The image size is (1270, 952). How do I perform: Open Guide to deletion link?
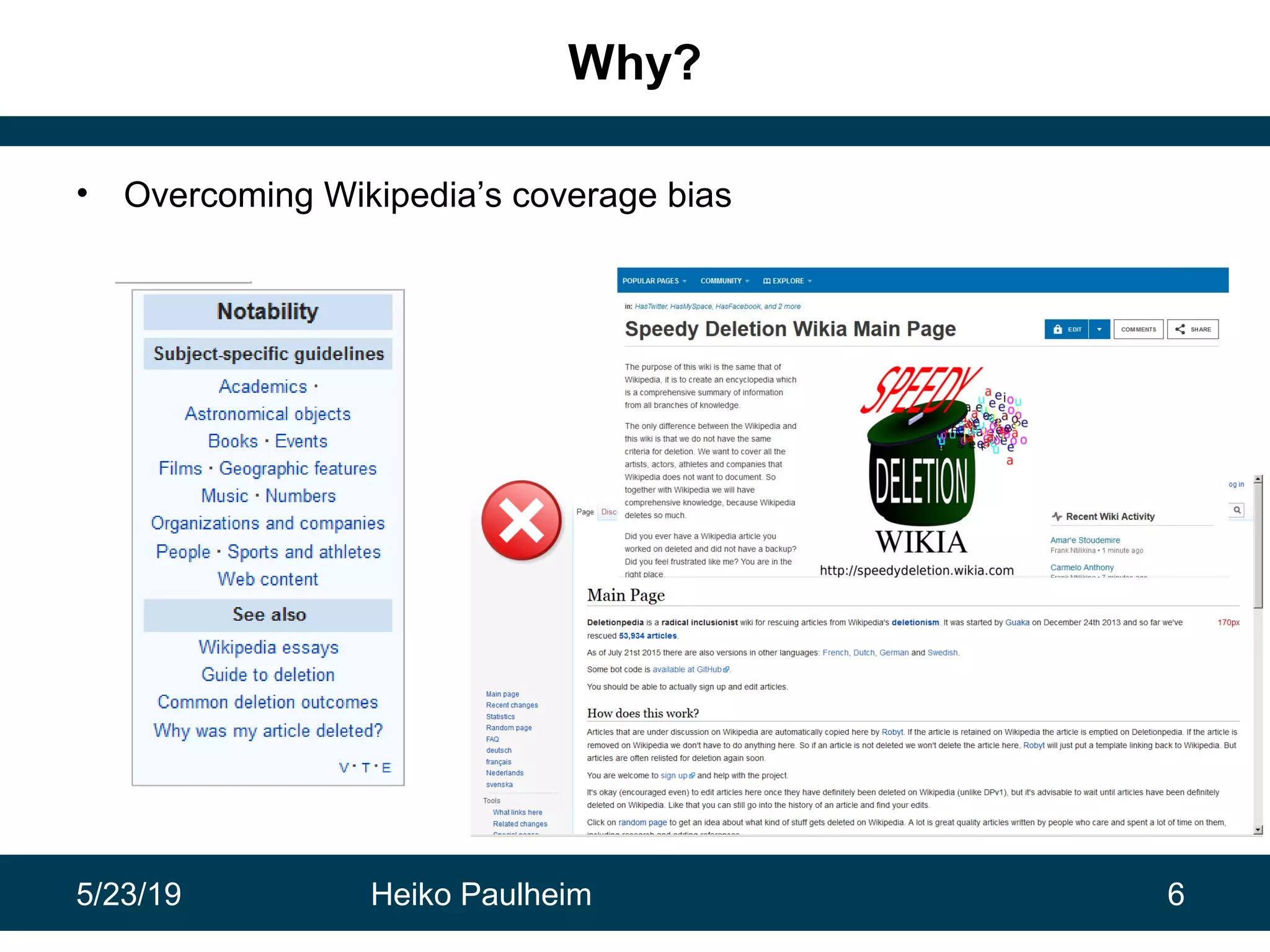tap(268, 675)
